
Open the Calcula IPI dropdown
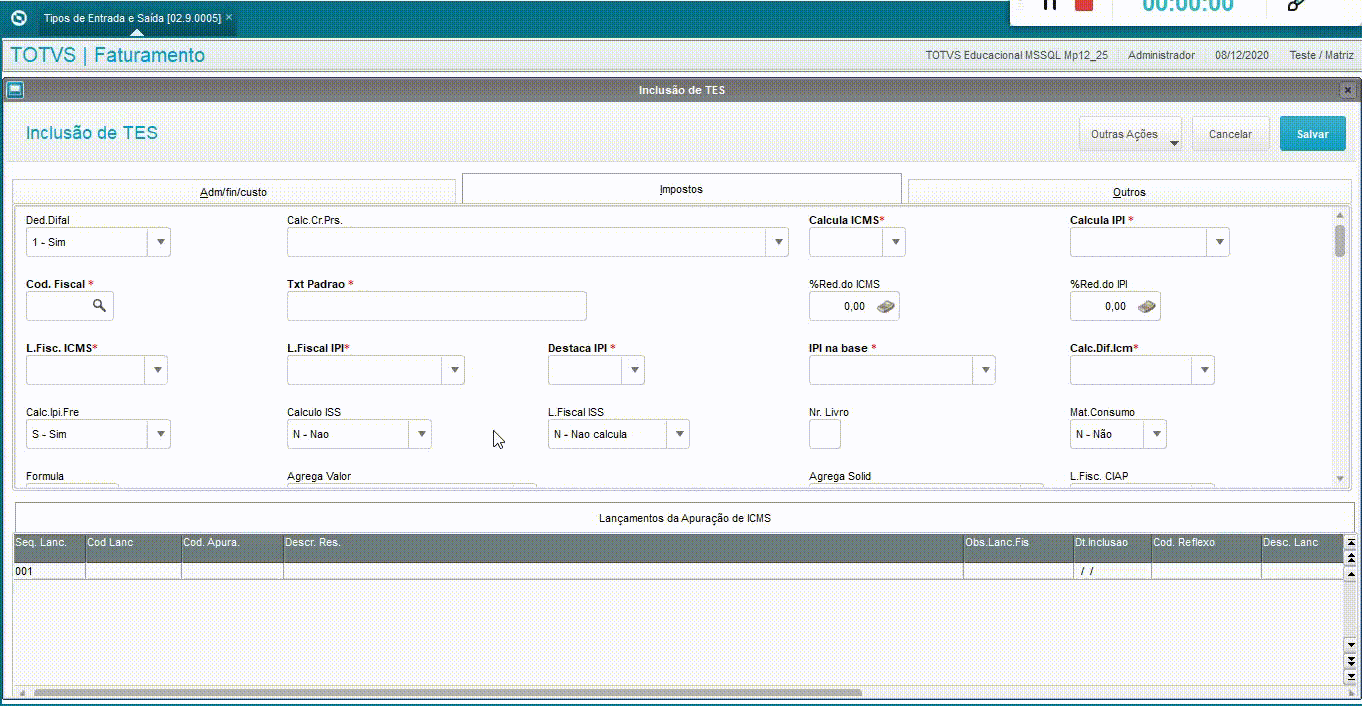[x=1218, y=242]
